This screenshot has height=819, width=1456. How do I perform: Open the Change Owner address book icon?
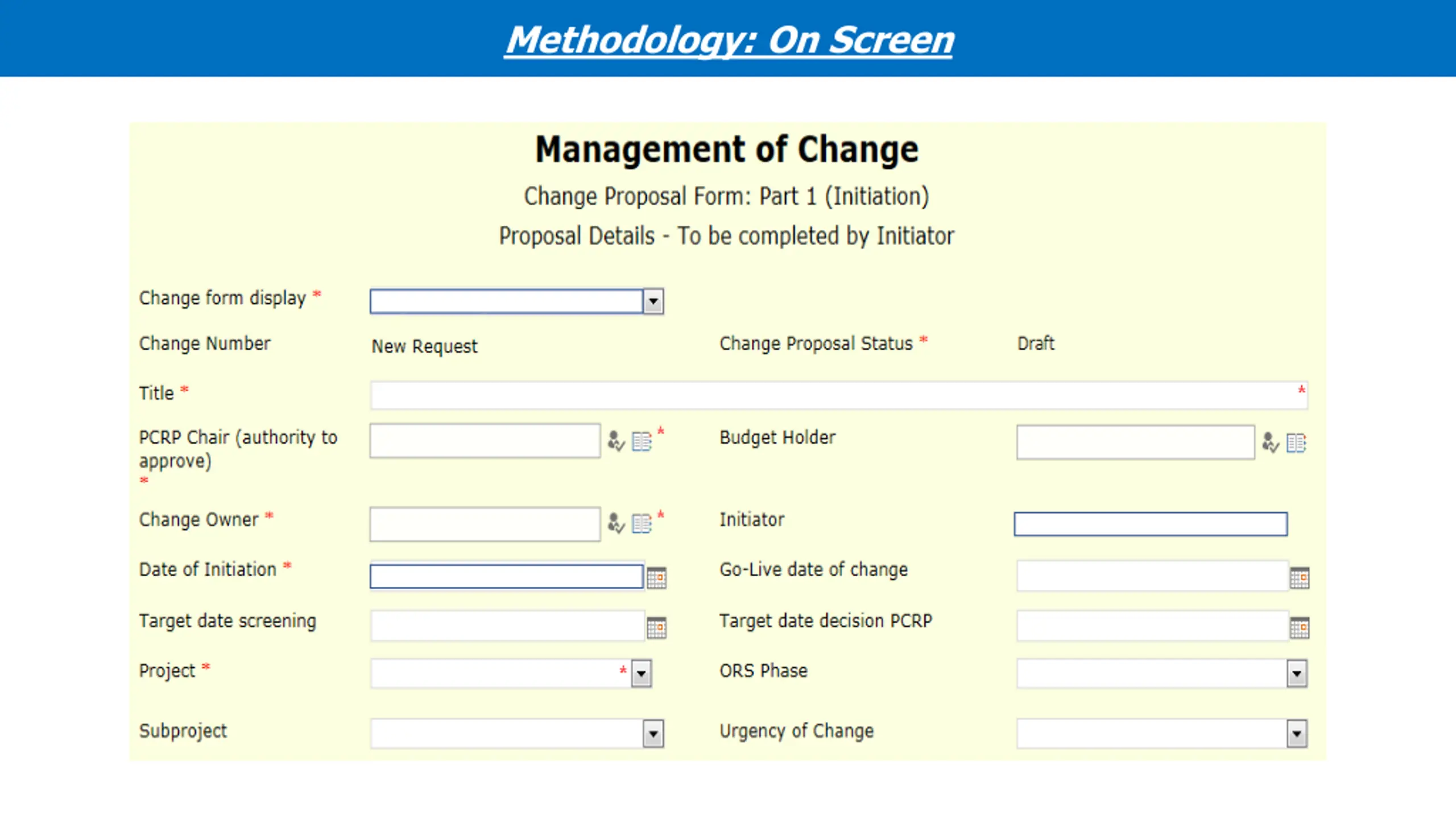[642, 524]
